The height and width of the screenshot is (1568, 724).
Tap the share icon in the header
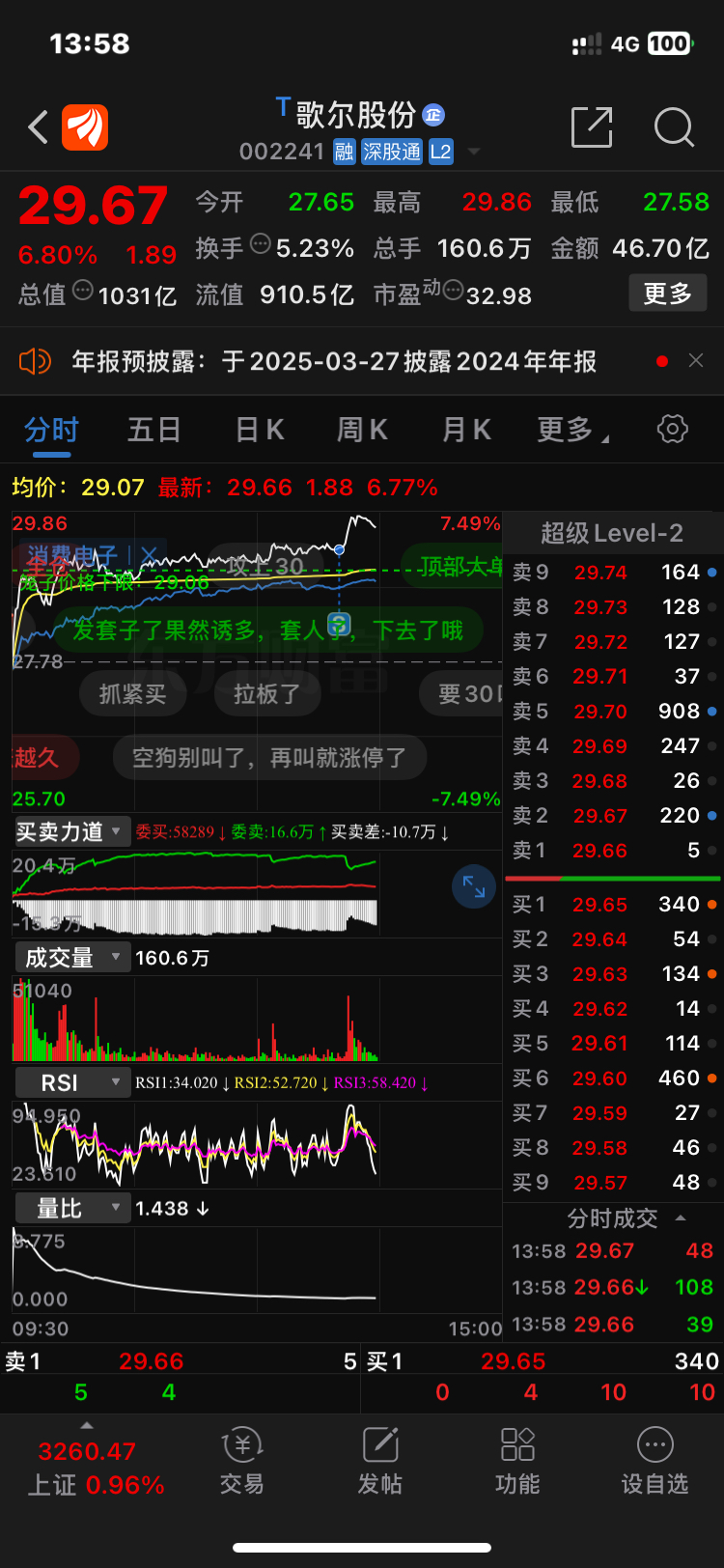pos(592,127)
